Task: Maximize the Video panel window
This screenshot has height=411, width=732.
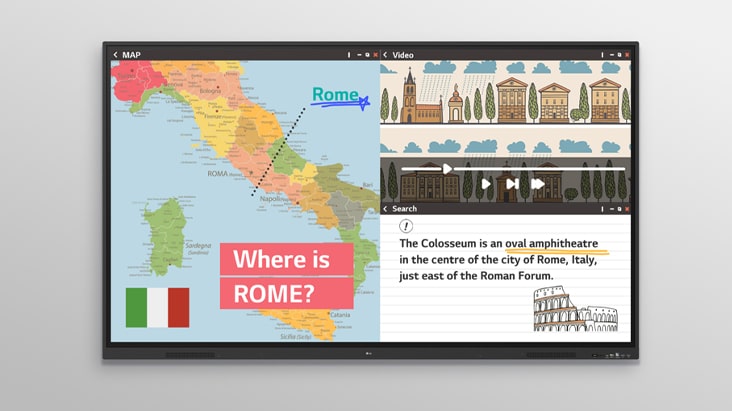Action: click(619, 55)
